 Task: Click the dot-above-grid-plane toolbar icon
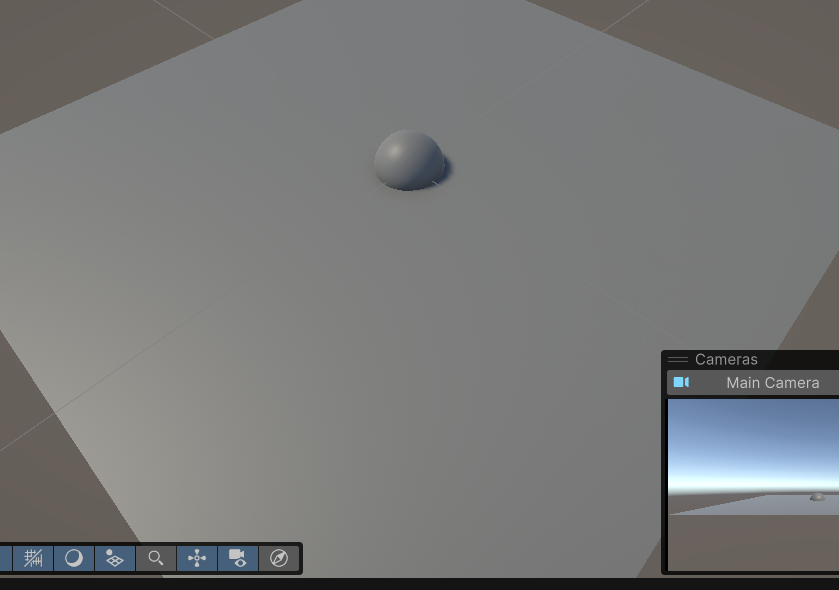114,558
